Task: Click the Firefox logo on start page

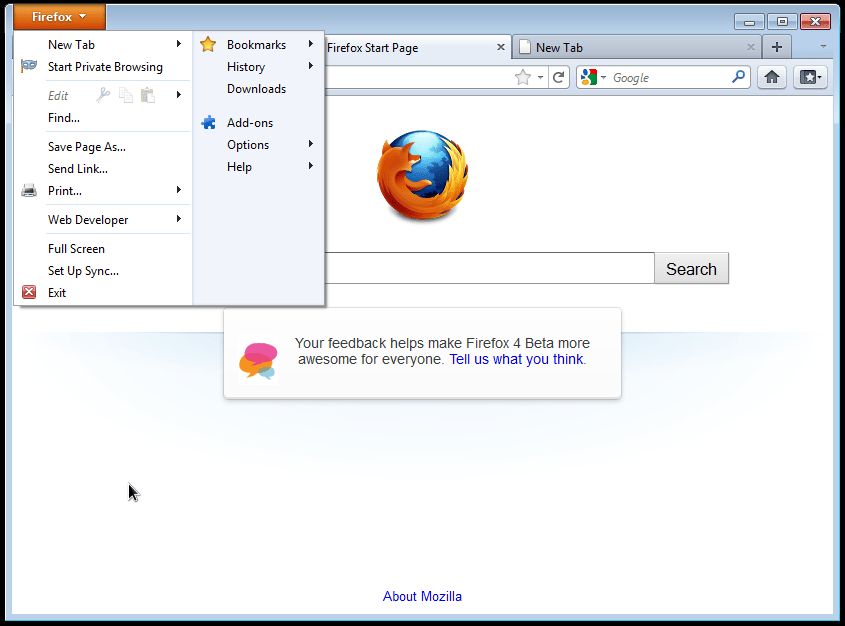Action: click(422, 176)
